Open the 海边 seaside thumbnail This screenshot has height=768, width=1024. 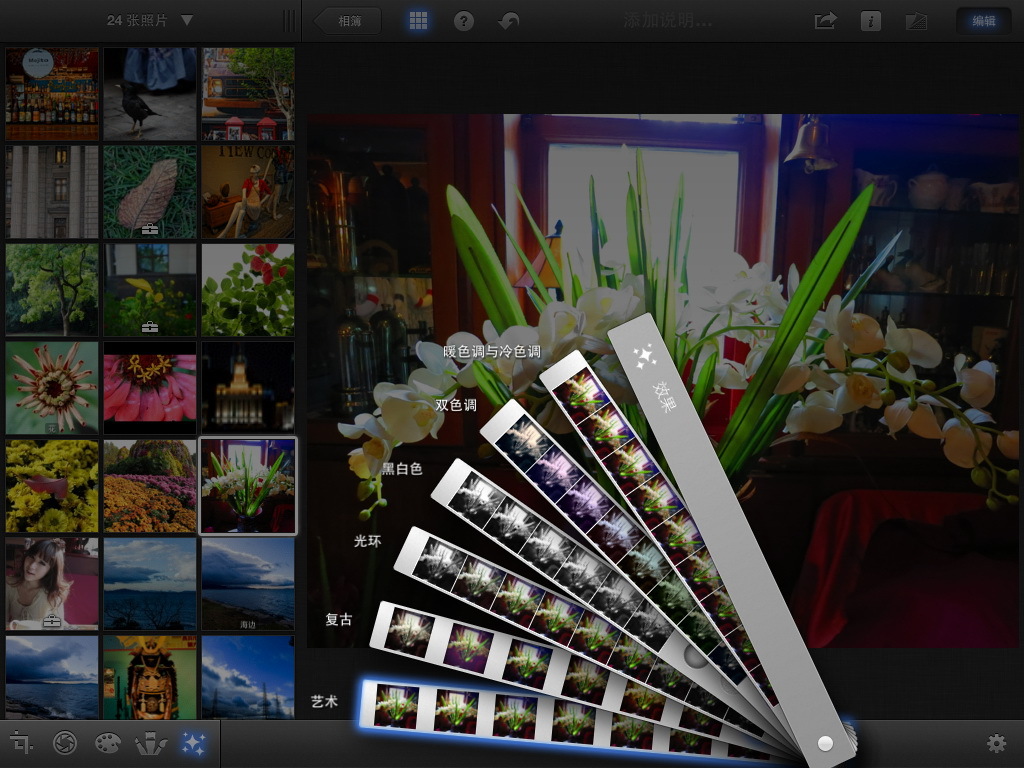[x=248, y=584]
